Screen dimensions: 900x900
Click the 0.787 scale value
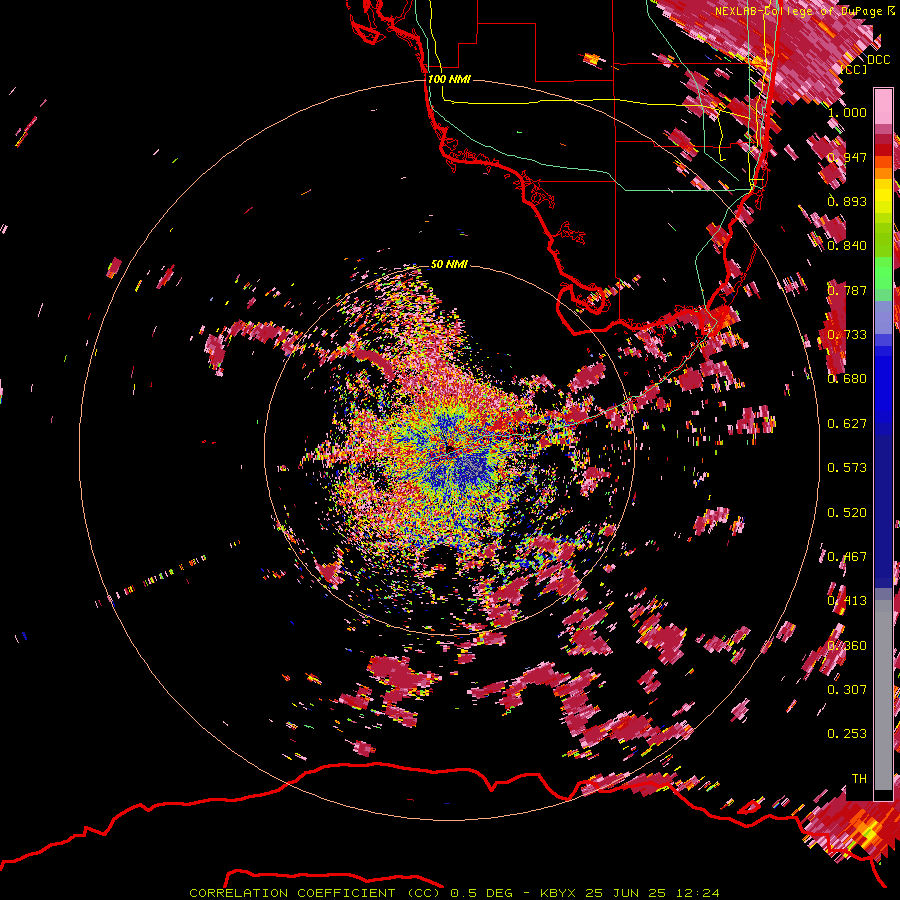847,290
